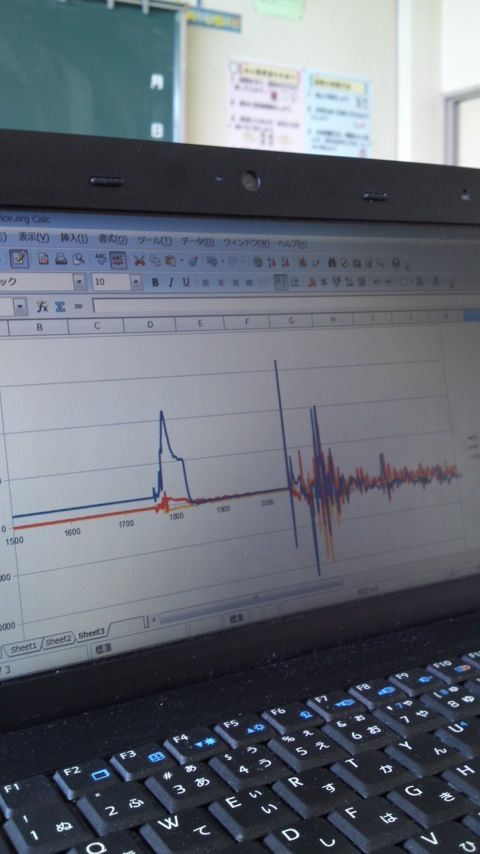Expand the font size 10 dropdown arrow
This screenshot has width=480, height=854.
[136, 282]
